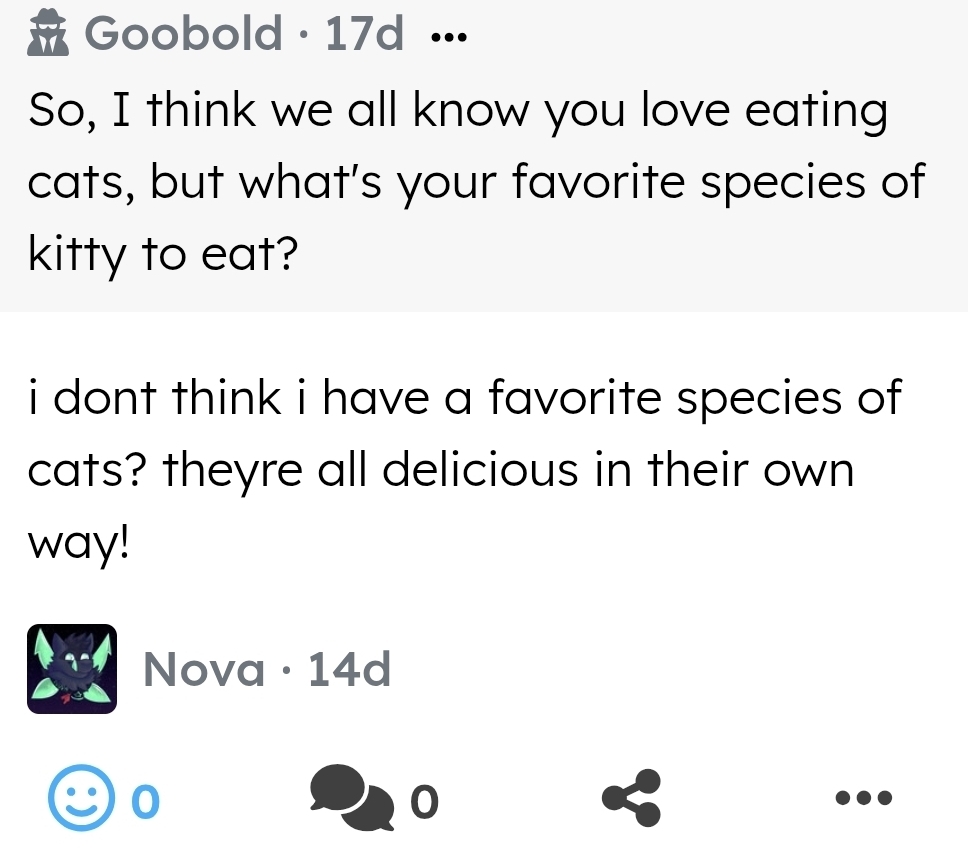968x858 pixels.
Task: Open Nova's profile picture thumbnail
Action: coord(72,669)
